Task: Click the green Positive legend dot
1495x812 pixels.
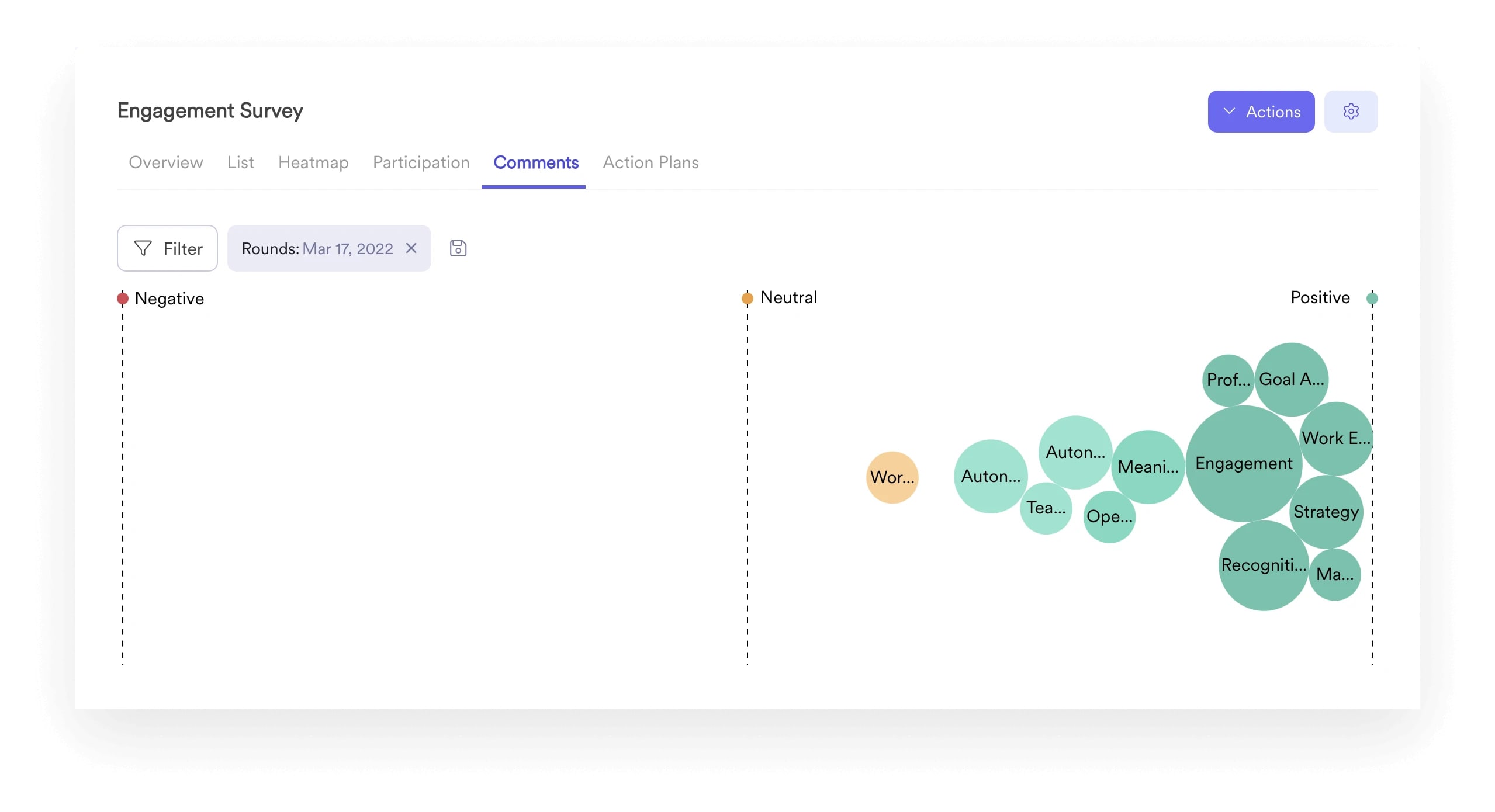Action: (1372, 298)
